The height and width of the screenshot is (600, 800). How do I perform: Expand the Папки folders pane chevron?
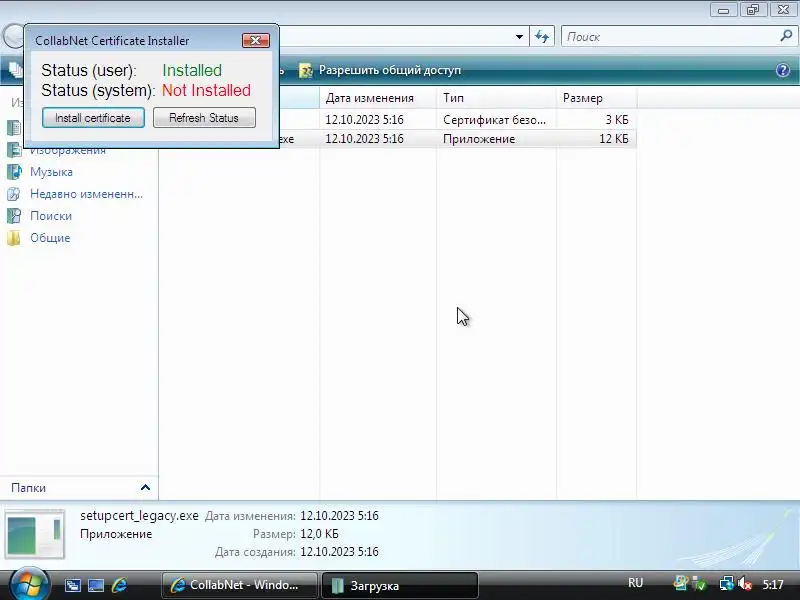point(145,488)
